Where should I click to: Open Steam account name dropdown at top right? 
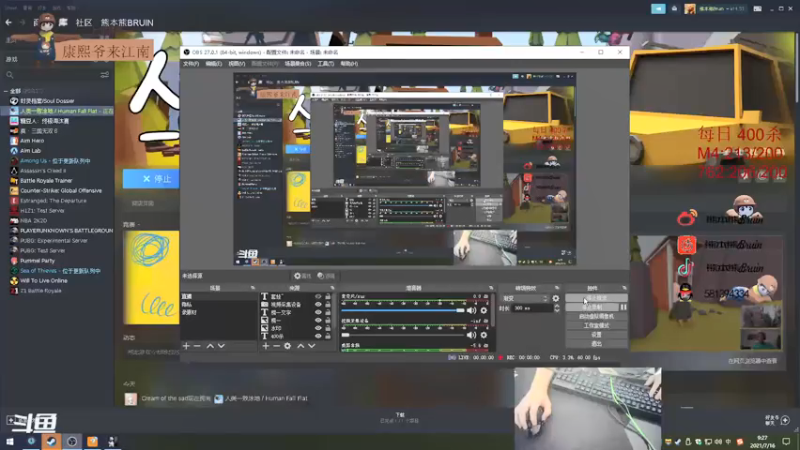[722, 9]
